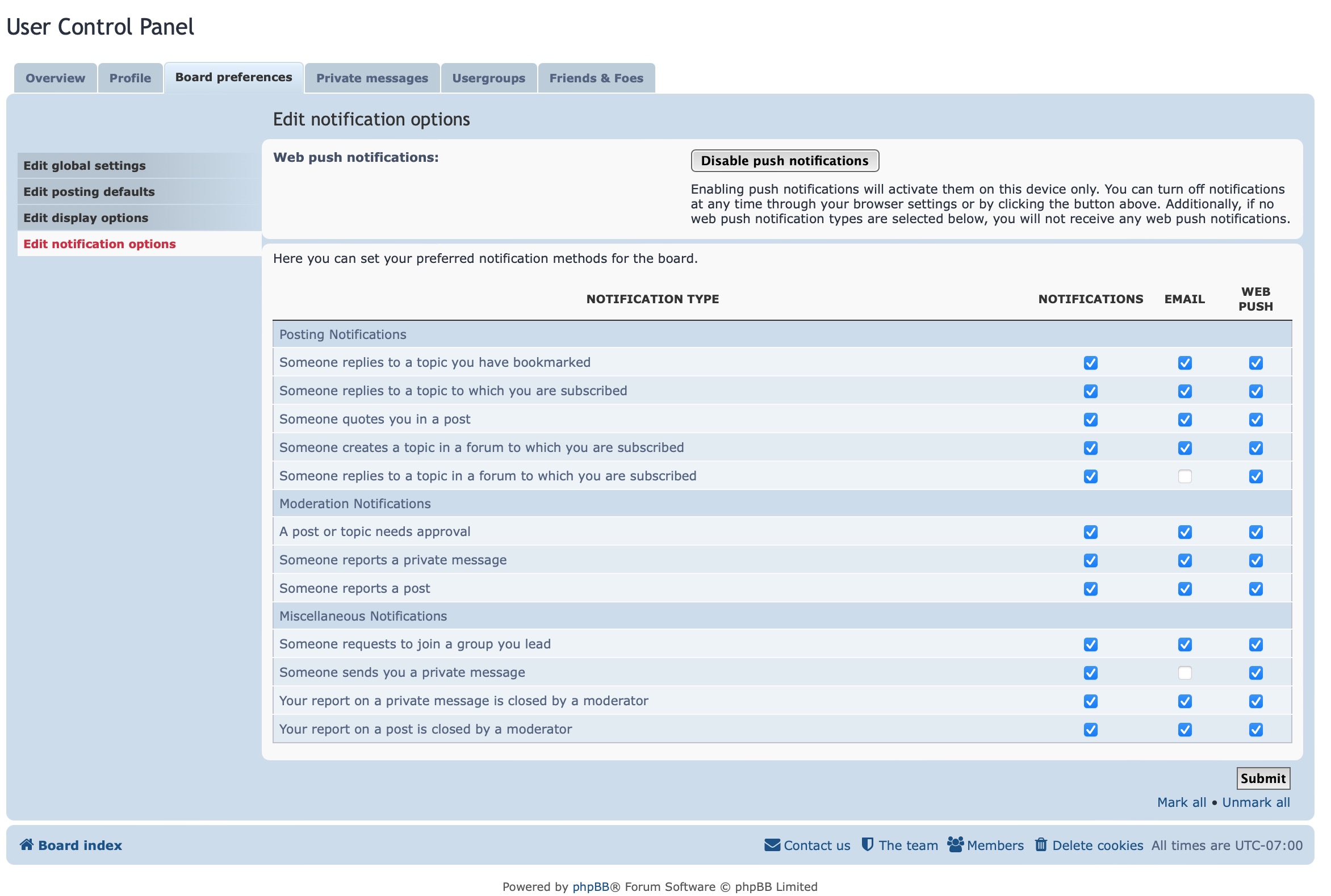This screenshot has width=1331, height=896.
Task: Click the Submit button
Action: point(1263,778)
